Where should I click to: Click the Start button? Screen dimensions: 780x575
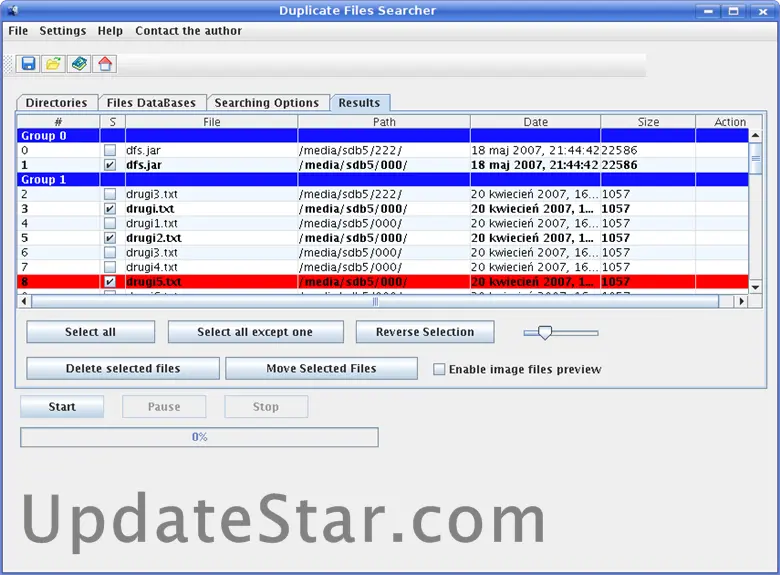(x=62, y=407)
